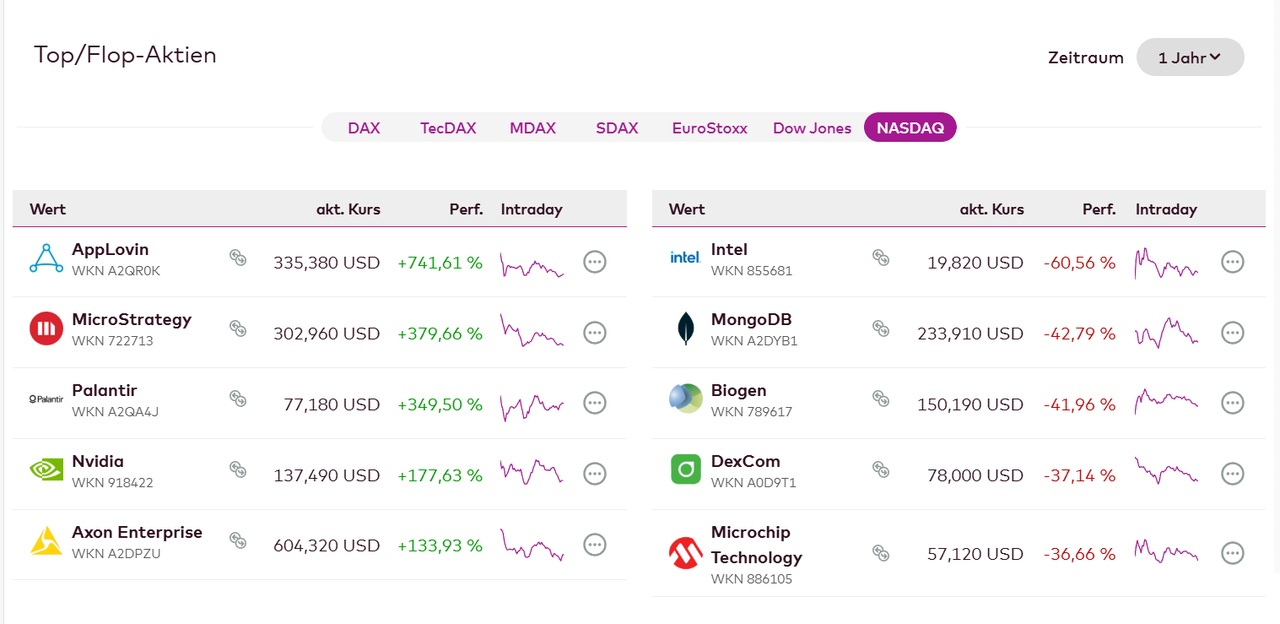Select the NASDAQ tab
The width and height of the screenshot is (1280, 624).
[910, 128]
